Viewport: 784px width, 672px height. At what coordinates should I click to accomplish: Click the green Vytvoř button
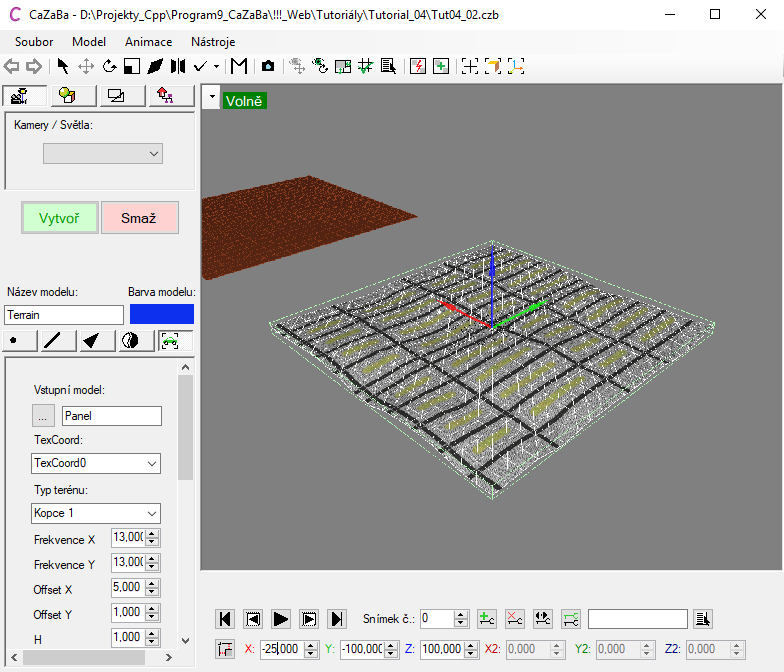[60, 217]
